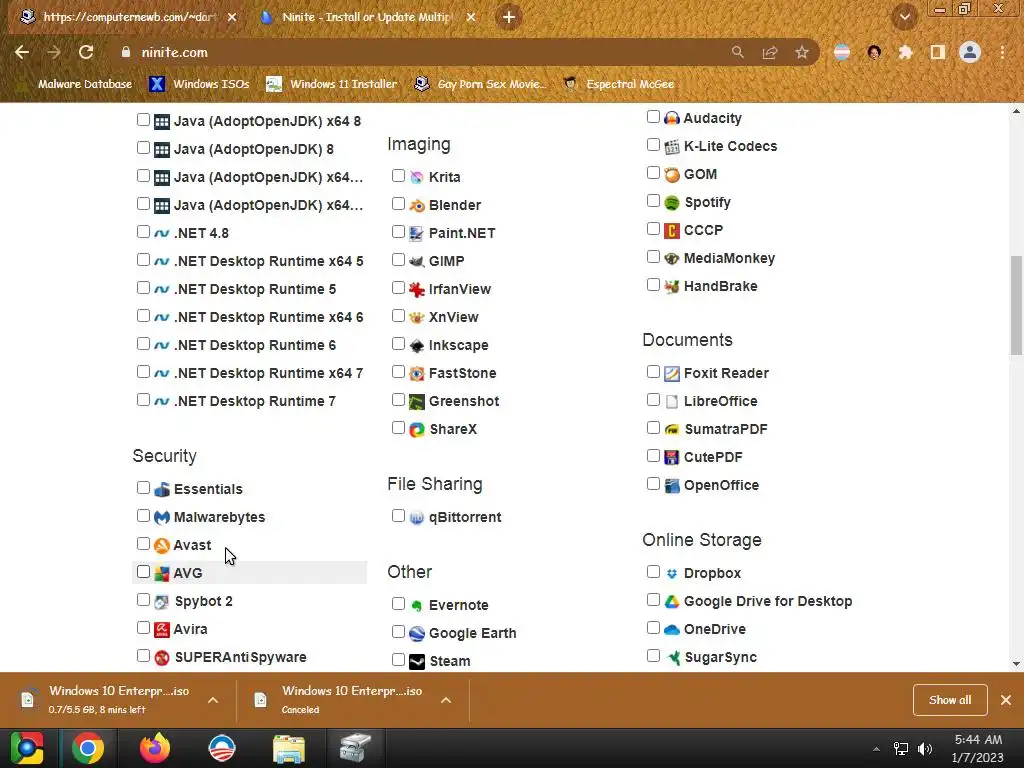The width and height of the screenshot is (1024, 768).
Task: Close the downloads bar
Action: point(1006,700)
